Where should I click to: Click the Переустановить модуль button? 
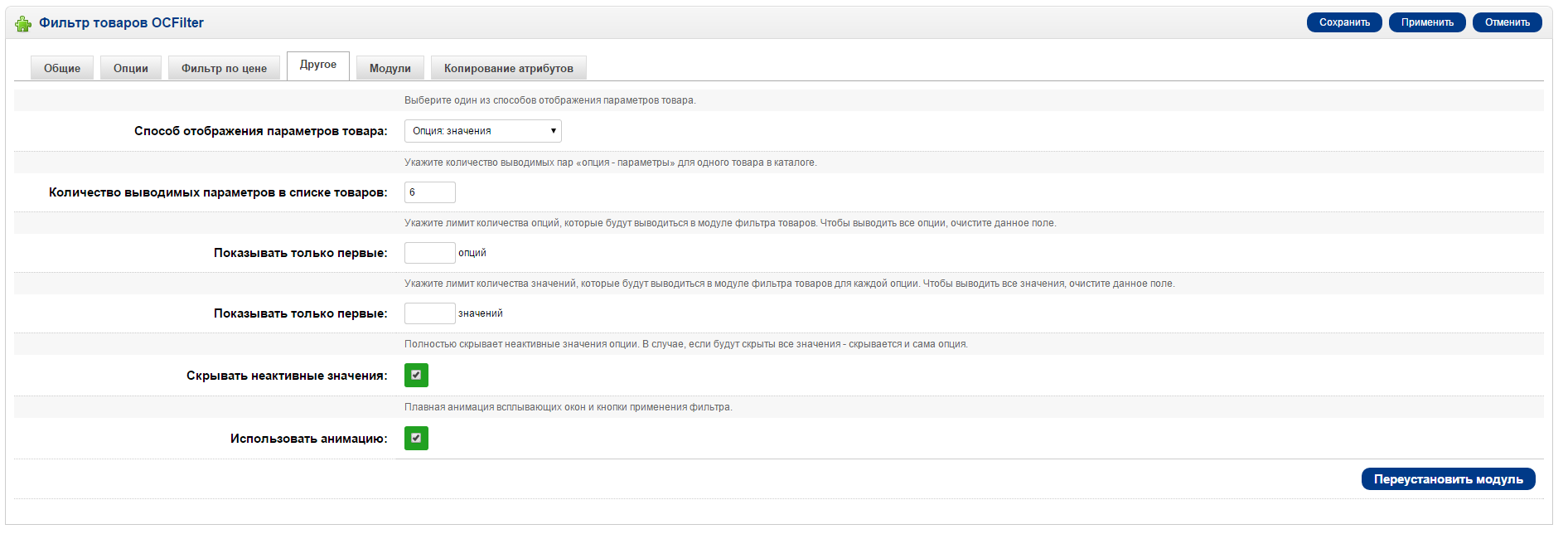pos(1448,479)
